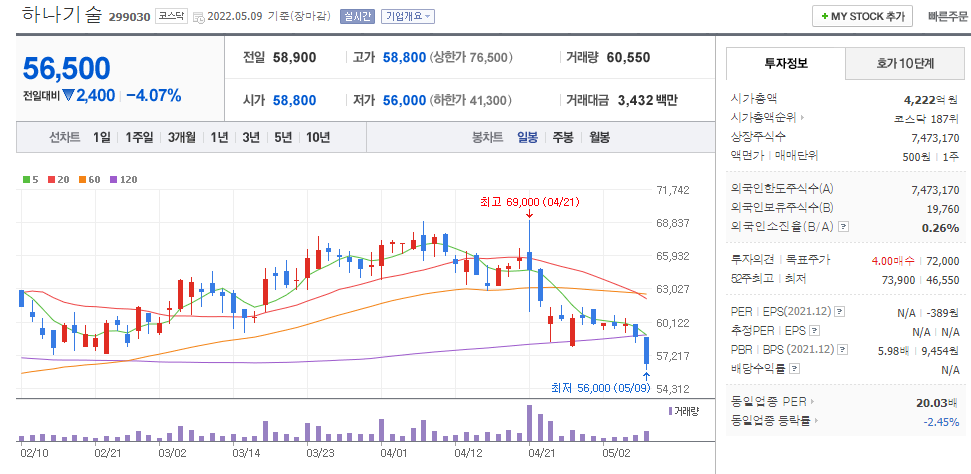Select the 1년 line chart period
The width and height of the screenshot is (971, 474).
[219, 138]
